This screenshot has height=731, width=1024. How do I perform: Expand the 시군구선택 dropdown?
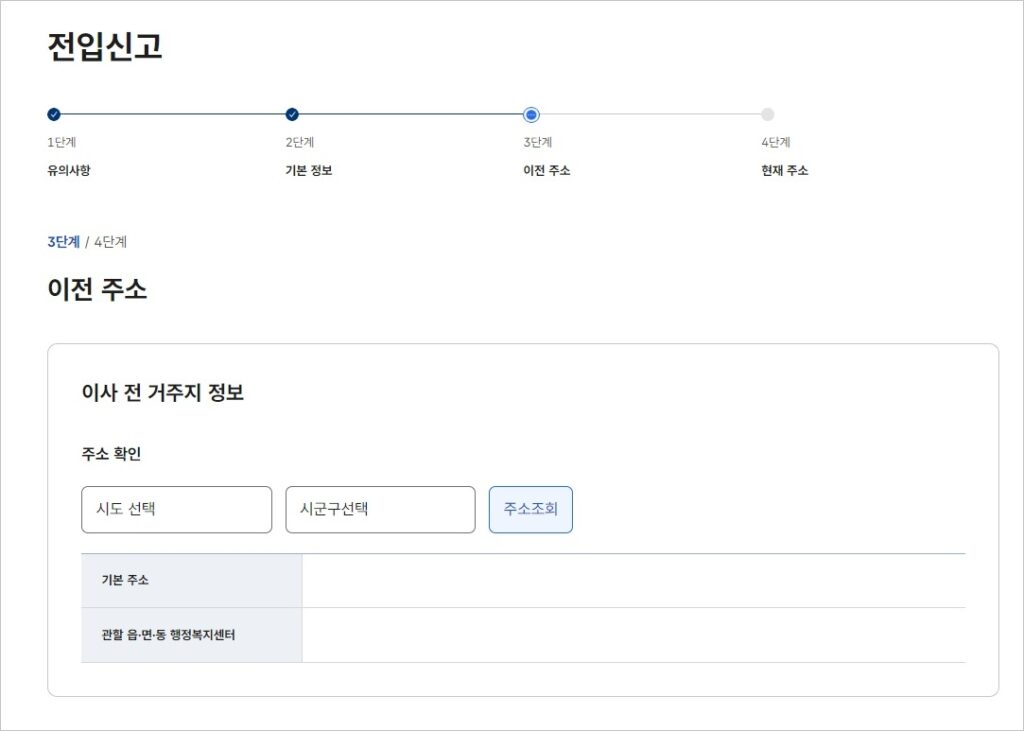pyautogui.click(x=380, y=509)
